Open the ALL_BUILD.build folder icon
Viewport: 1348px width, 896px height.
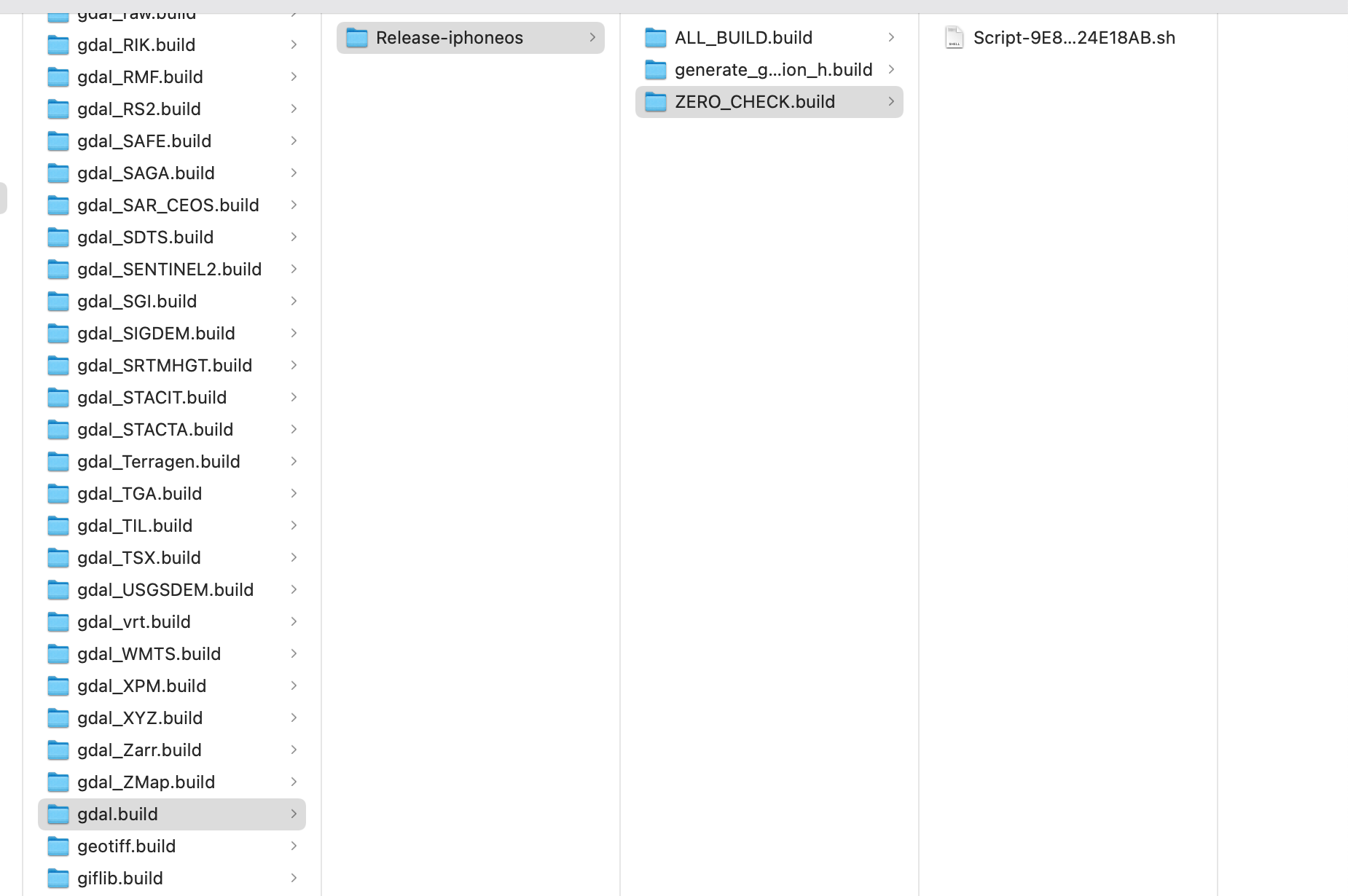tap(654, 37)
